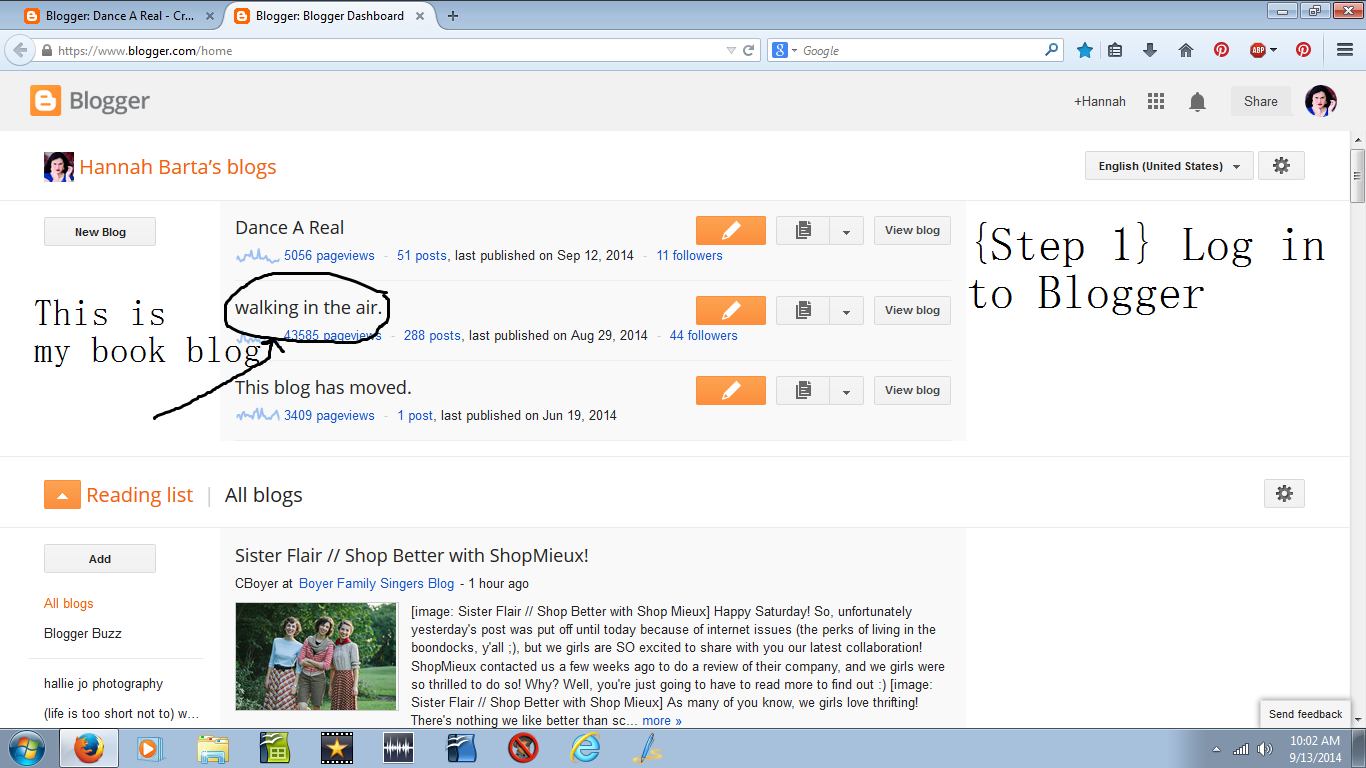Open the Windows Start menu

(x=27, y=748)
